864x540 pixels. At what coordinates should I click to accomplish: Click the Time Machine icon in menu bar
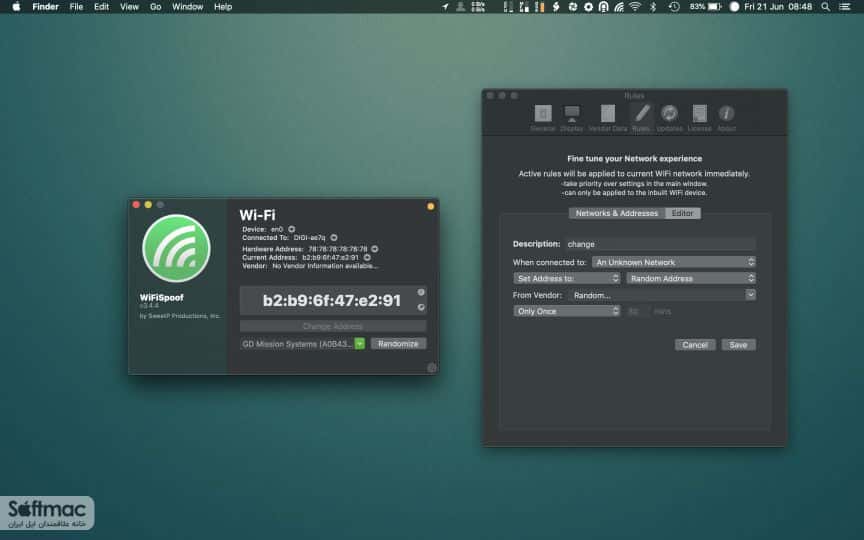pos(674,7)
